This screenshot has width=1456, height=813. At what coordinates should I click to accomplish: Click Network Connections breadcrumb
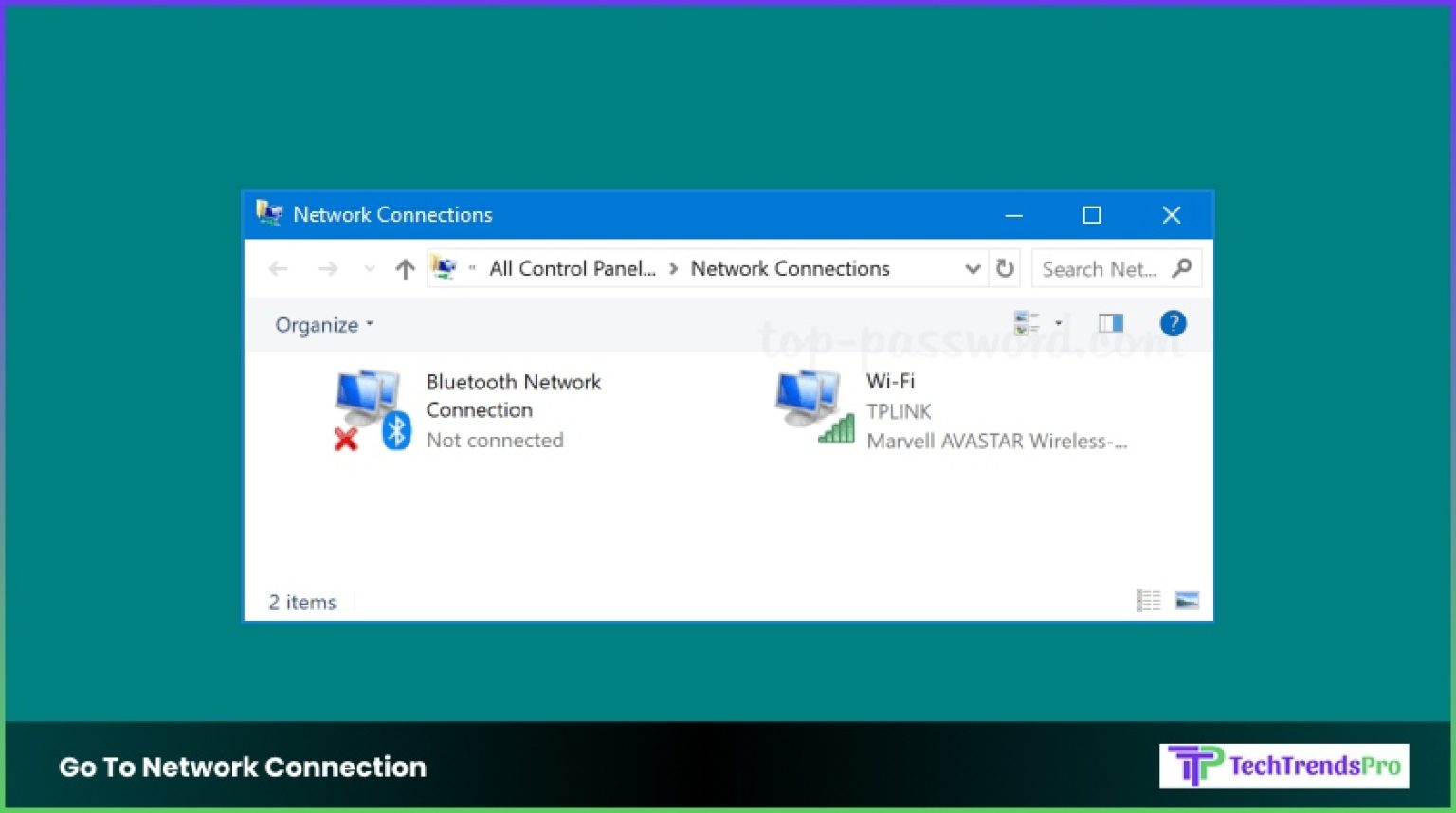790,269
